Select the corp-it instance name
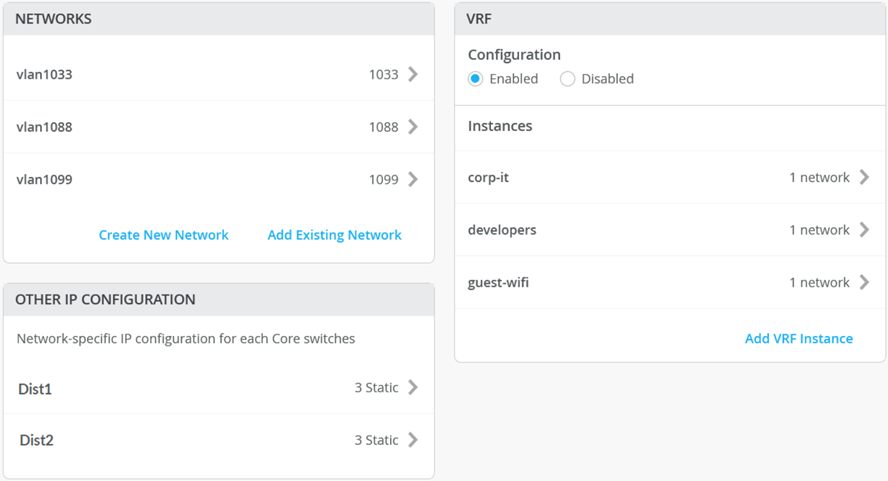The image size is (888, 481). click(x=488, y=177)
